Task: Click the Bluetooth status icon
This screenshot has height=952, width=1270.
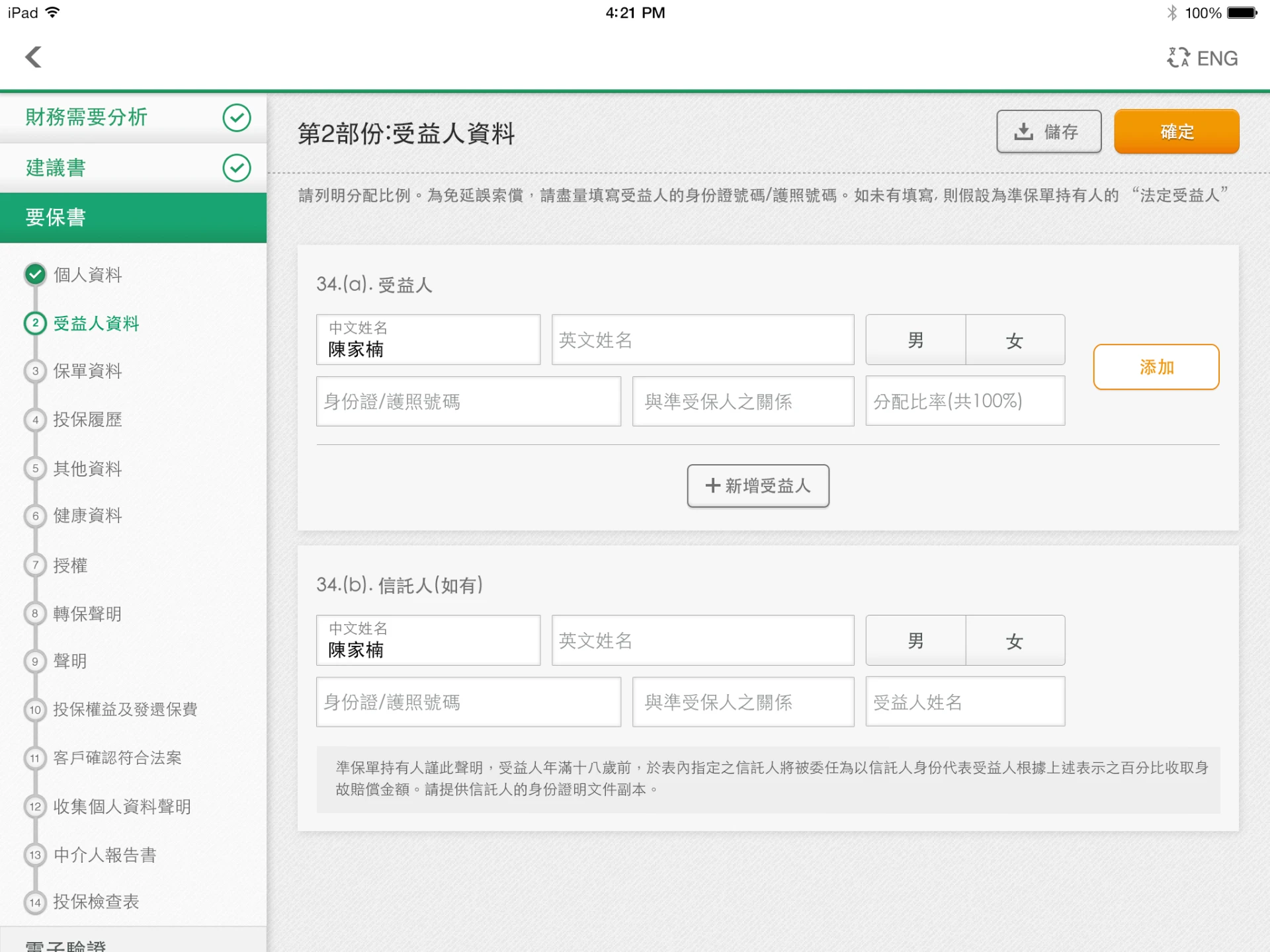Action: 1172,13
